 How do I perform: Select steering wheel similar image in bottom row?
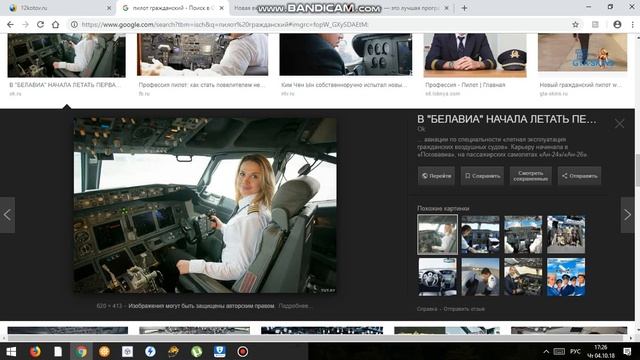pyautogui.click(x=437, y=277)
